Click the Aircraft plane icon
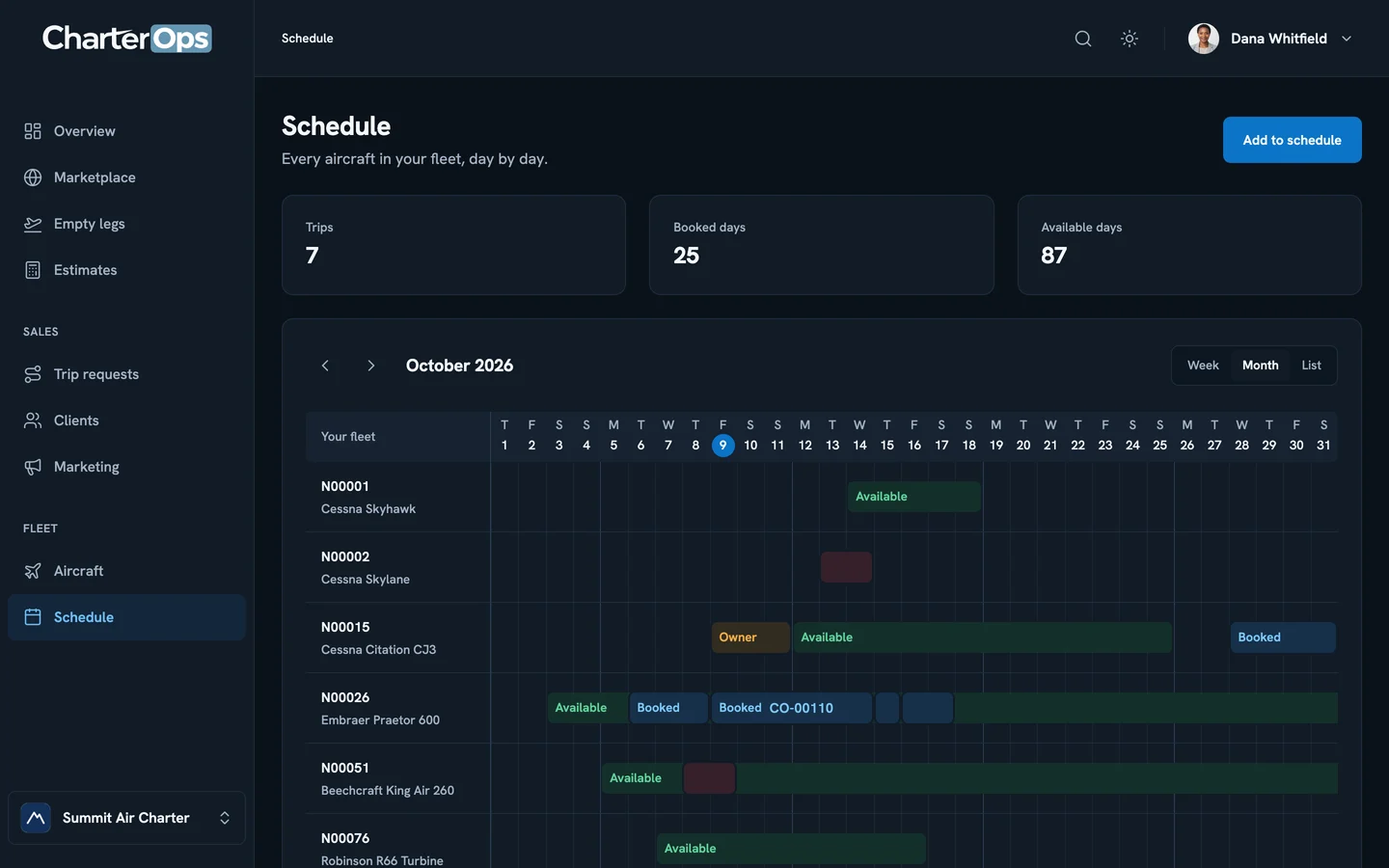Image resolution: width=1389 pixels, height=868 pixels. tap(33, 571)
